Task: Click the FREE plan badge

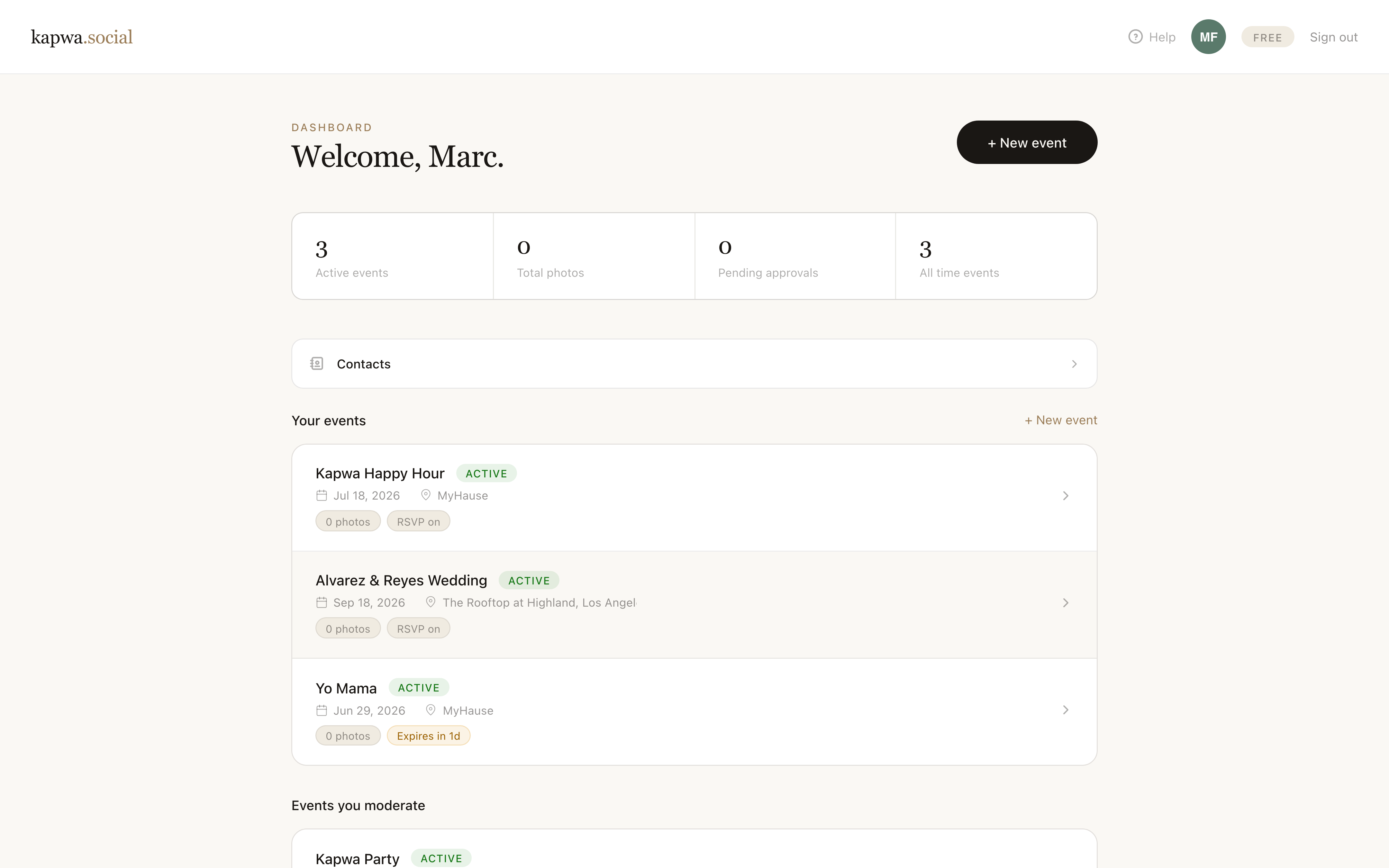Action: [x=1267, y=37]
